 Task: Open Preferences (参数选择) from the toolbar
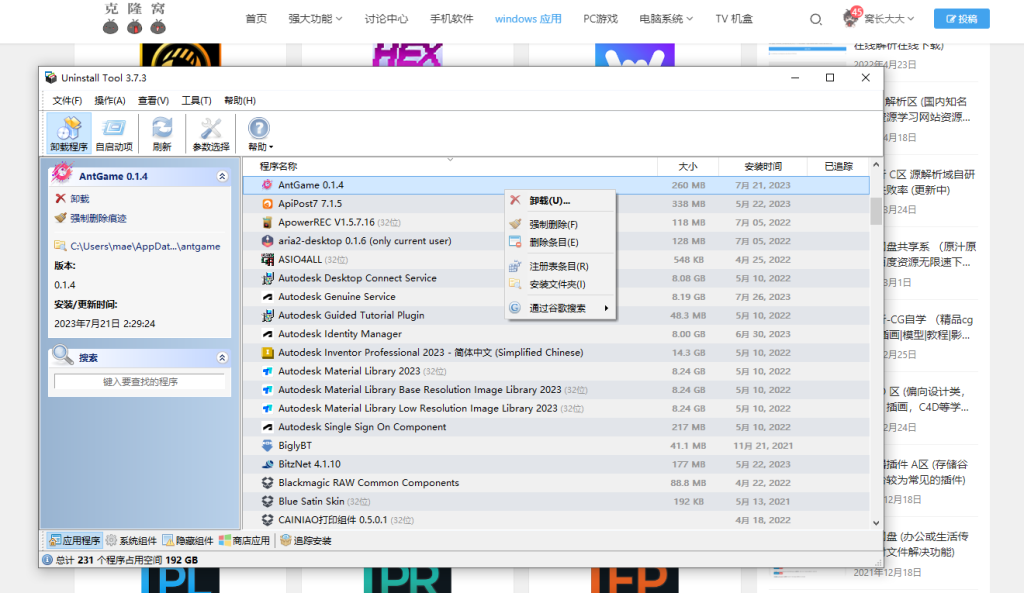pos(211,133)
